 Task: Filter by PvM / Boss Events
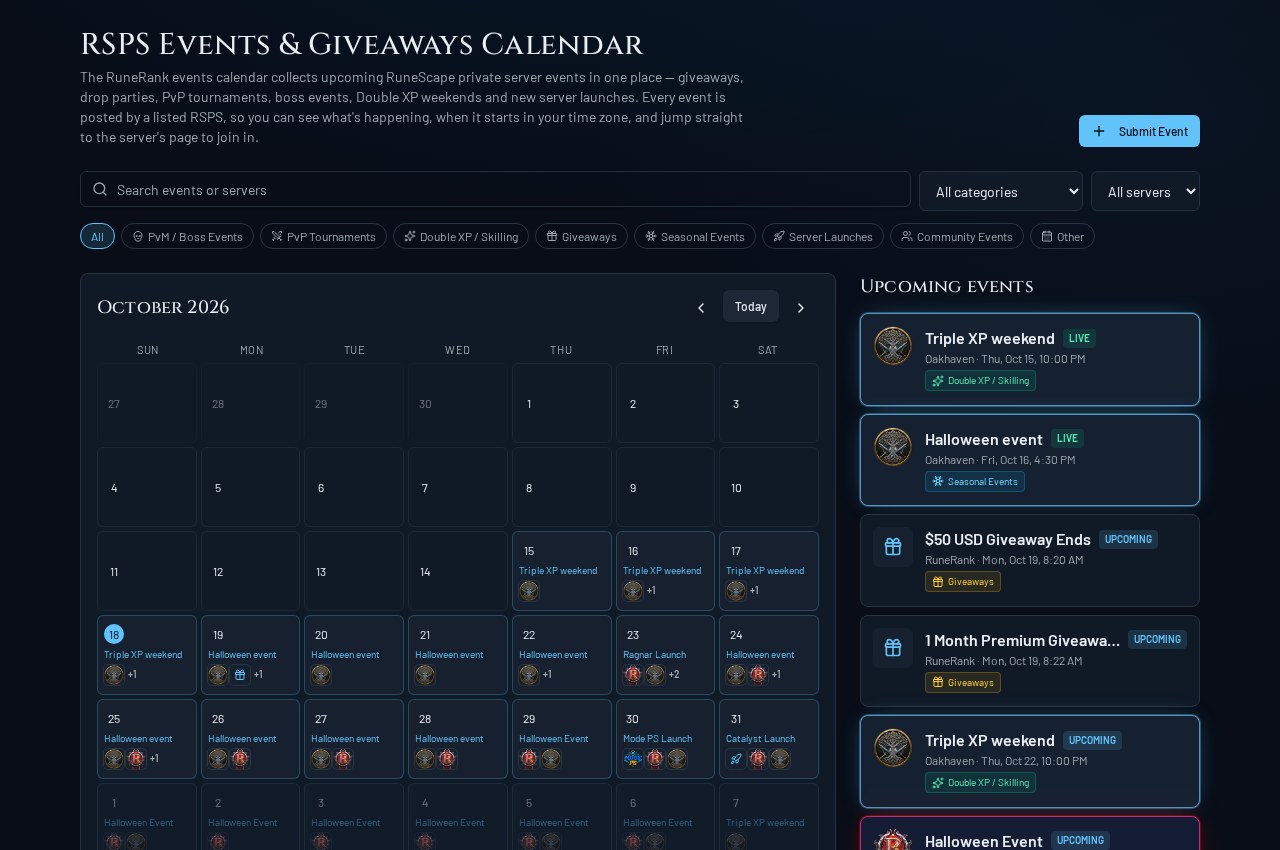pyautogui.click(x=187, y=236)
